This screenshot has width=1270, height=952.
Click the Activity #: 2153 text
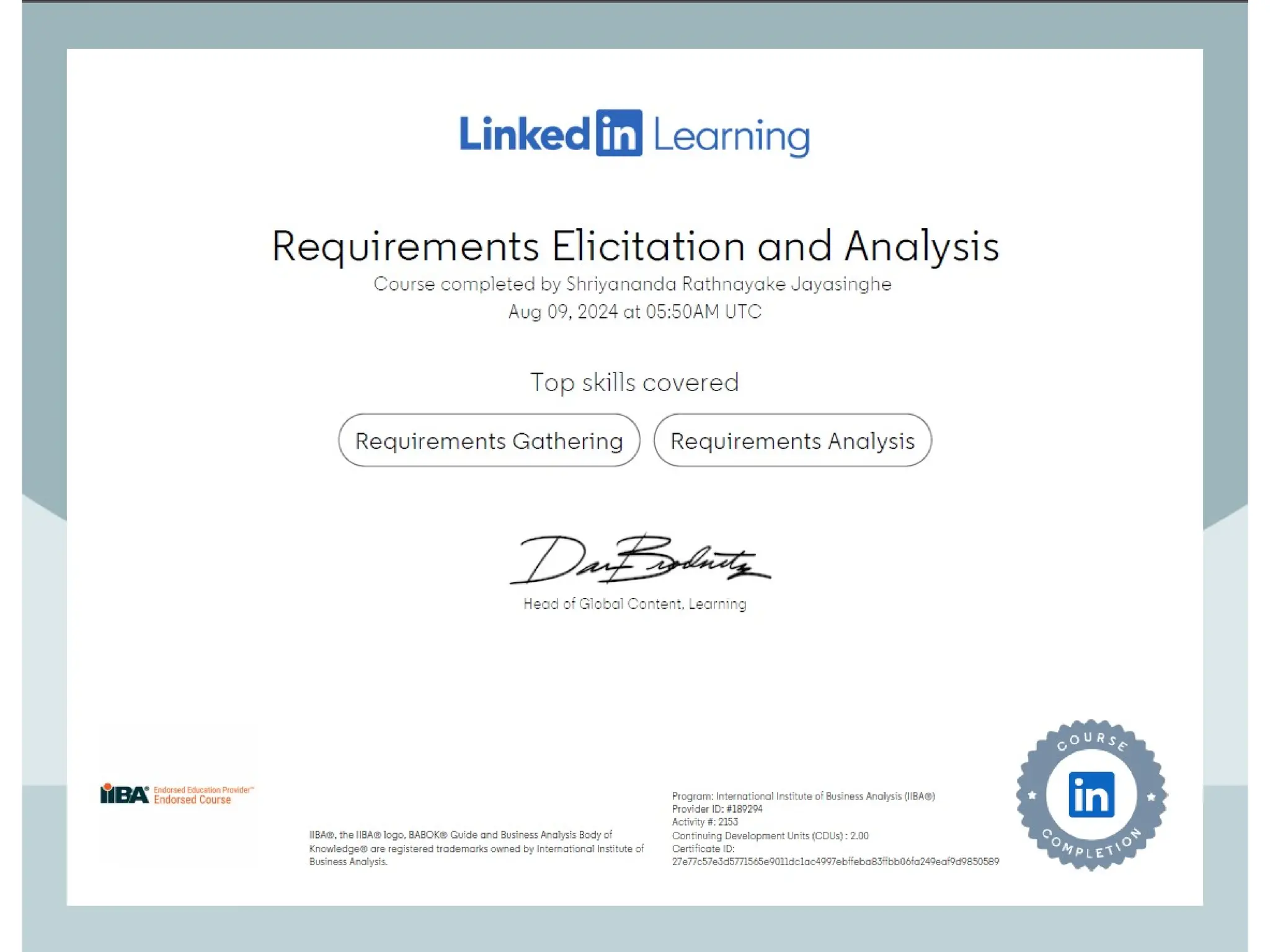(704, 822)
